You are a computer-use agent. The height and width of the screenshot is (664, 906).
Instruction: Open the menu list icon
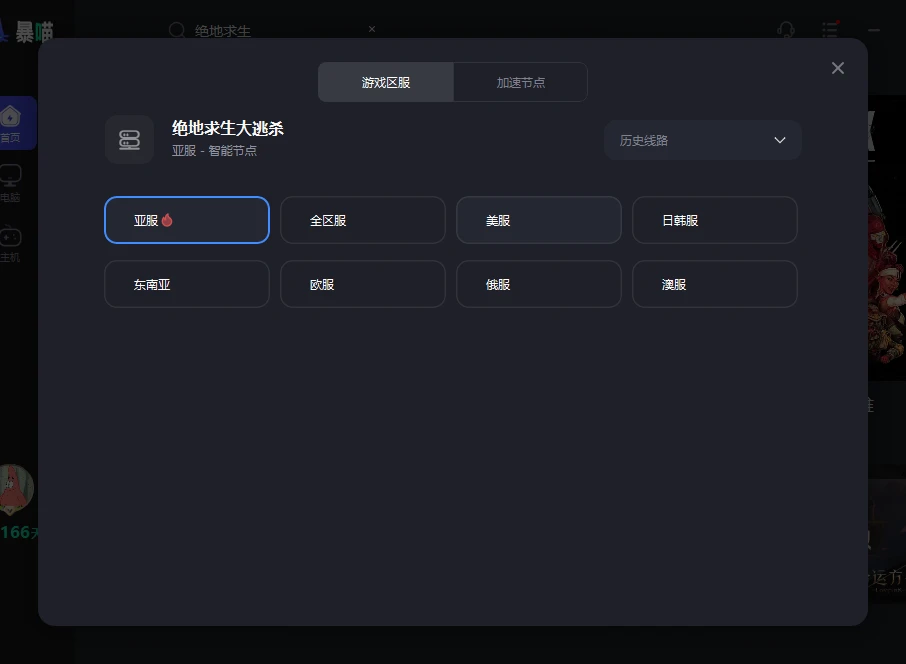pos(830,29)
